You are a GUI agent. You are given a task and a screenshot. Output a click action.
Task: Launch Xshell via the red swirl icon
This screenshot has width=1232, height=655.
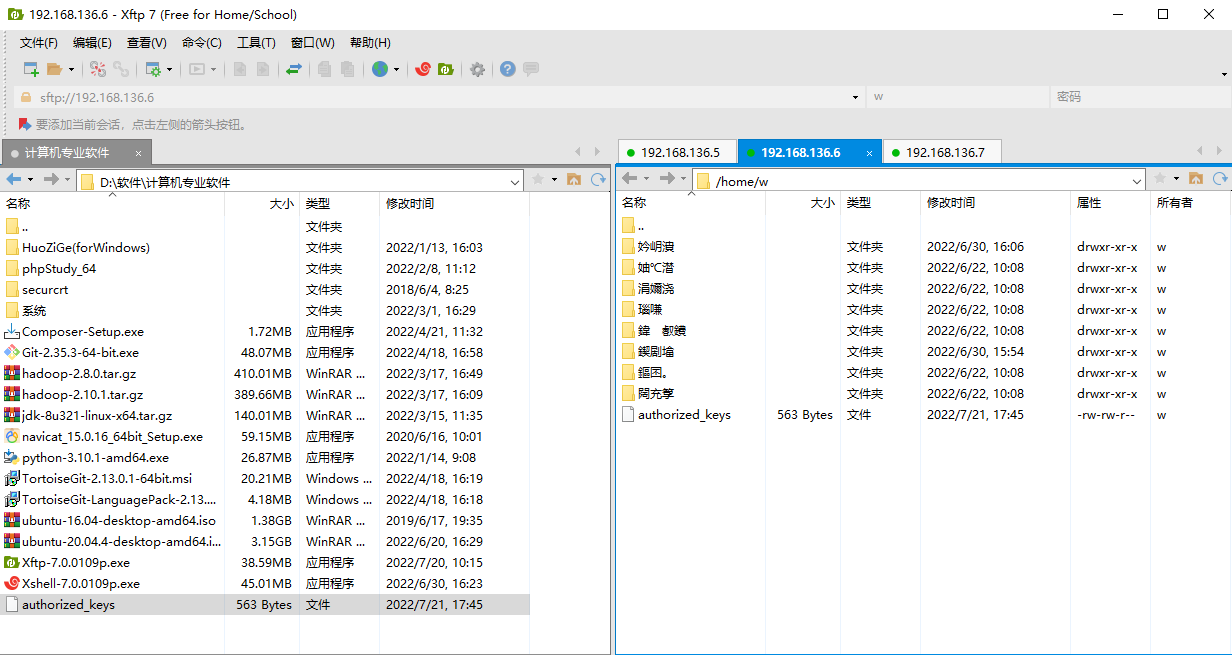pyautogui.click(x=423, y=69)
